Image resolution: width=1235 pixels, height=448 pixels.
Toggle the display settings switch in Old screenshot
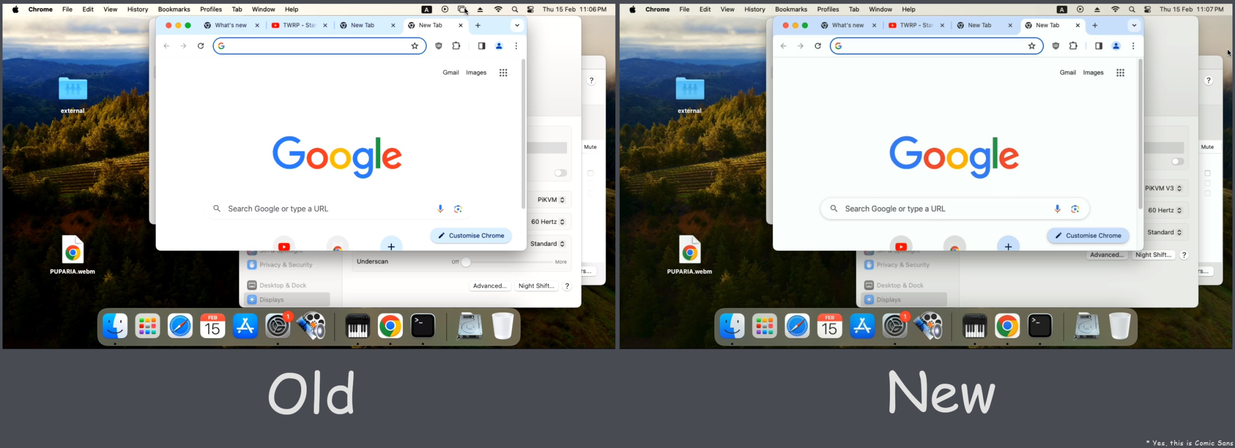click(x=560, y=173)
